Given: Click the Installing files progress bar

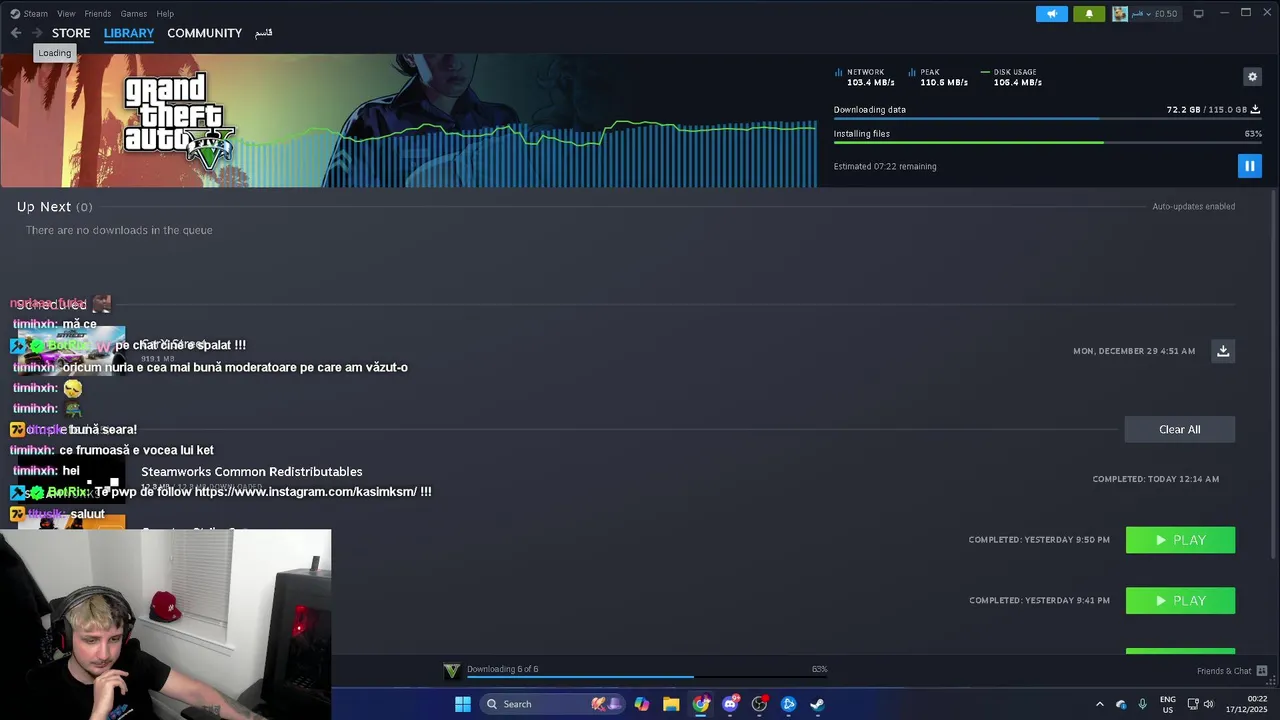Looking at the screenshot, I should pyautogui.click(x=1047, y=142).
